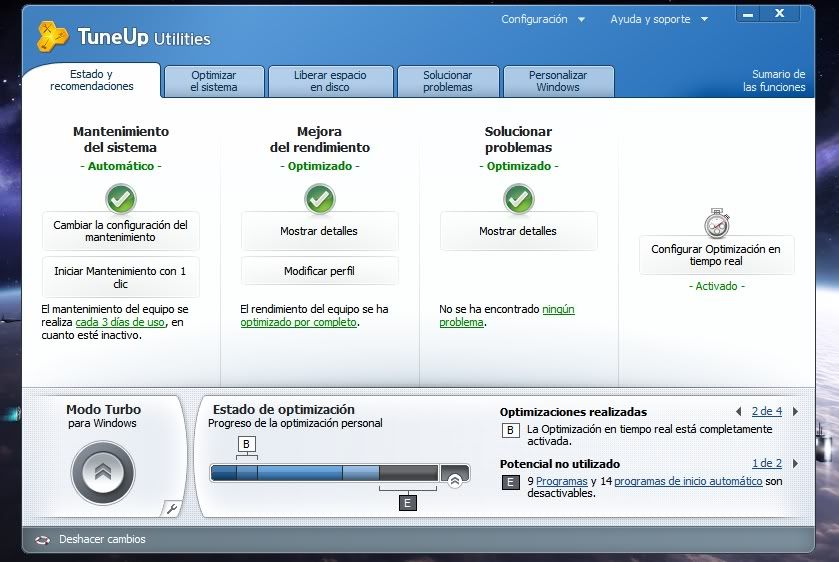Click the B icon beside Optimizaciones realizadas text

pyautogui.click(x=510, y=430)
